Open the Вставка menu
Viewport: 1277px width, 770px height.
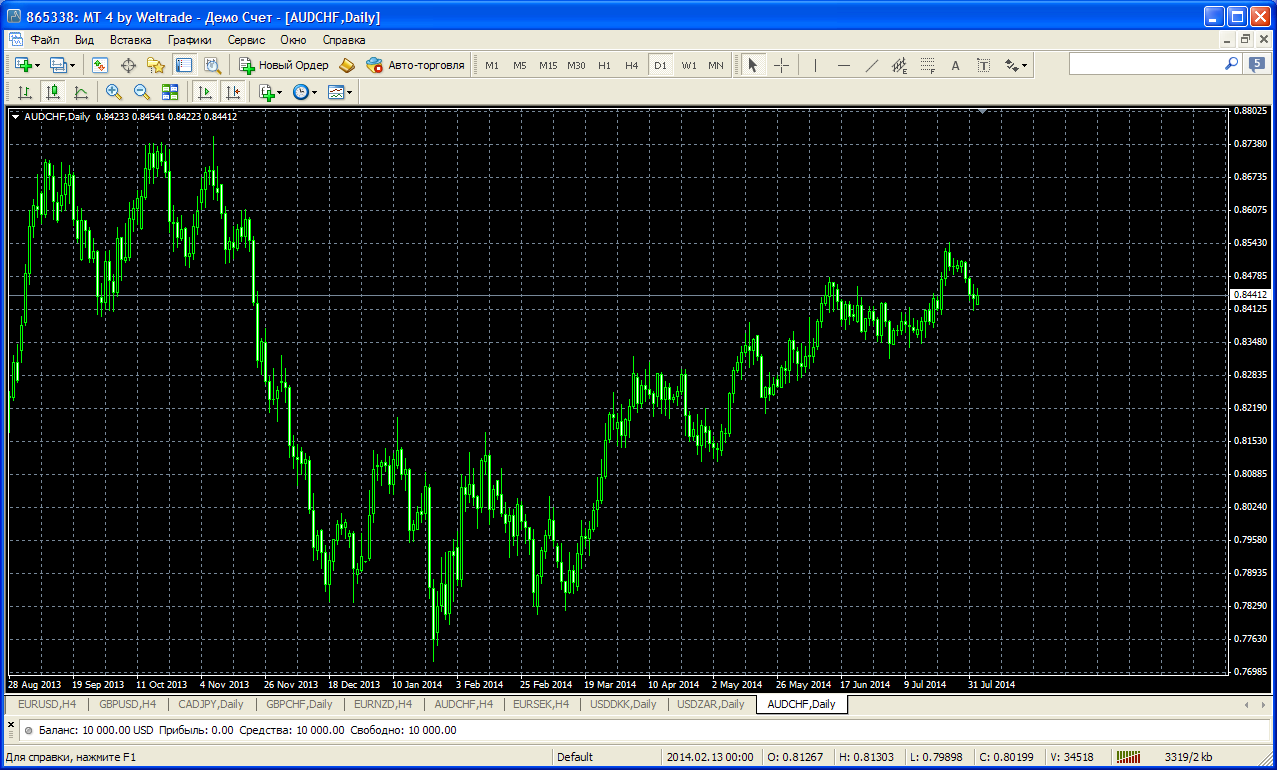click(131, 40)
